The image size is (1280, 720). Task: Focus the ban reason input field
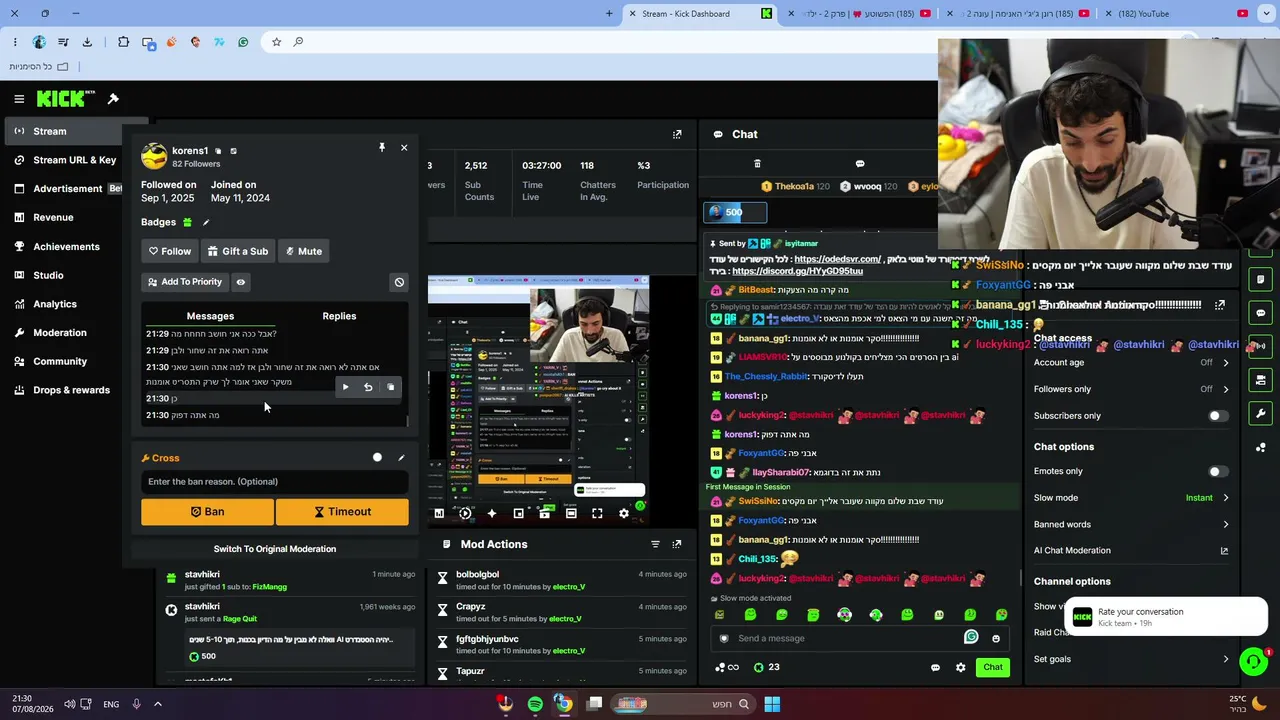tap(275, 482)
